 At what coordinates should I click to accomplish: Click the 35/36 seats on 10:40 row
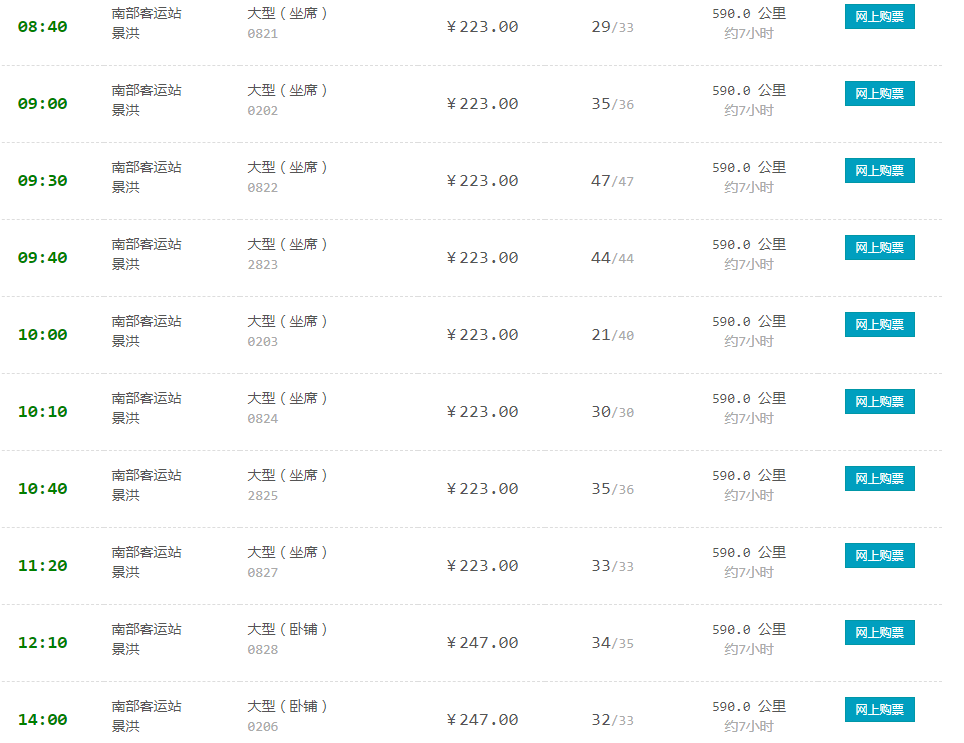[x=612, y=489]
